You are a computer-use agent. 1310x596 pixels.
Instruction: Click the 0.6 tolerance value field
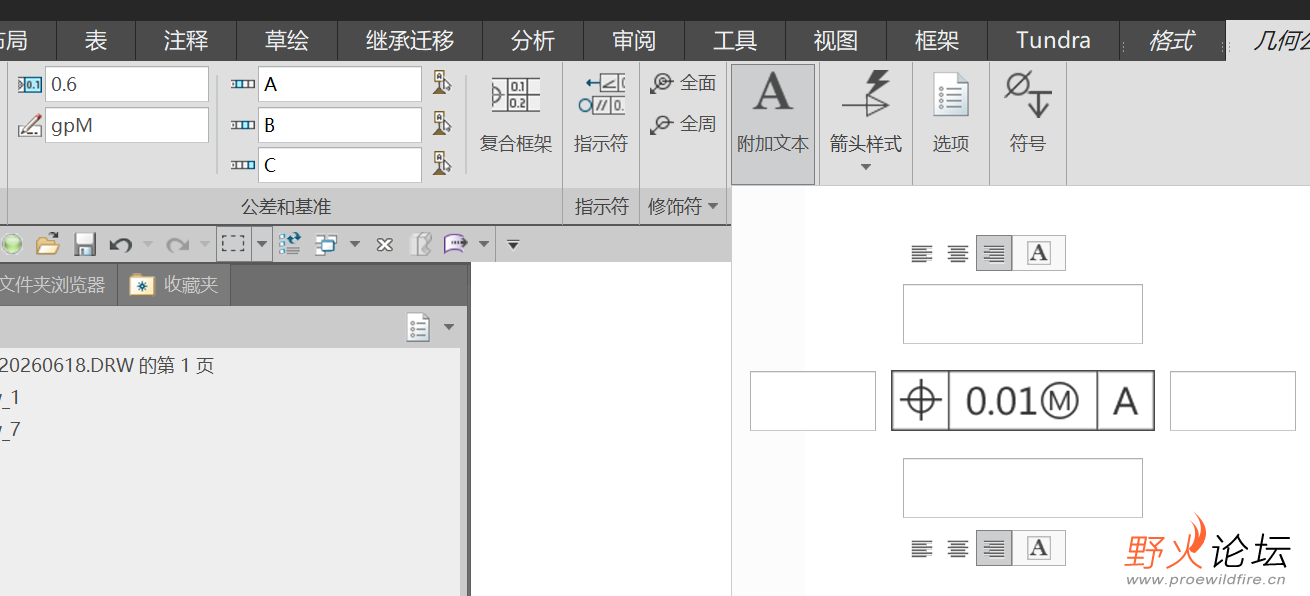127,84
